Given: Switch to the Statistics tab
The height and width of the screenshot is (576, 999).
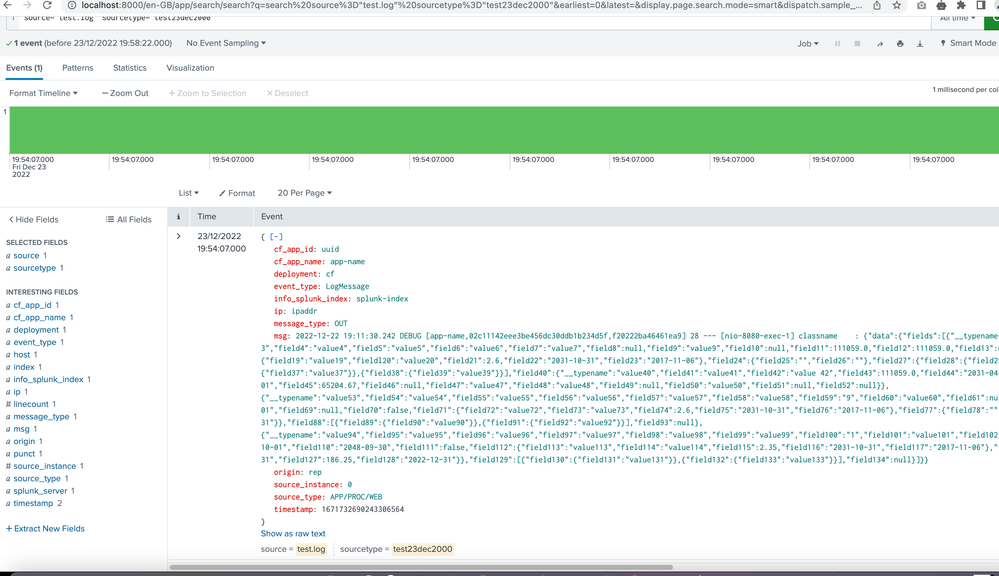Looking at the screenshot, I should [x=130, y=68].
